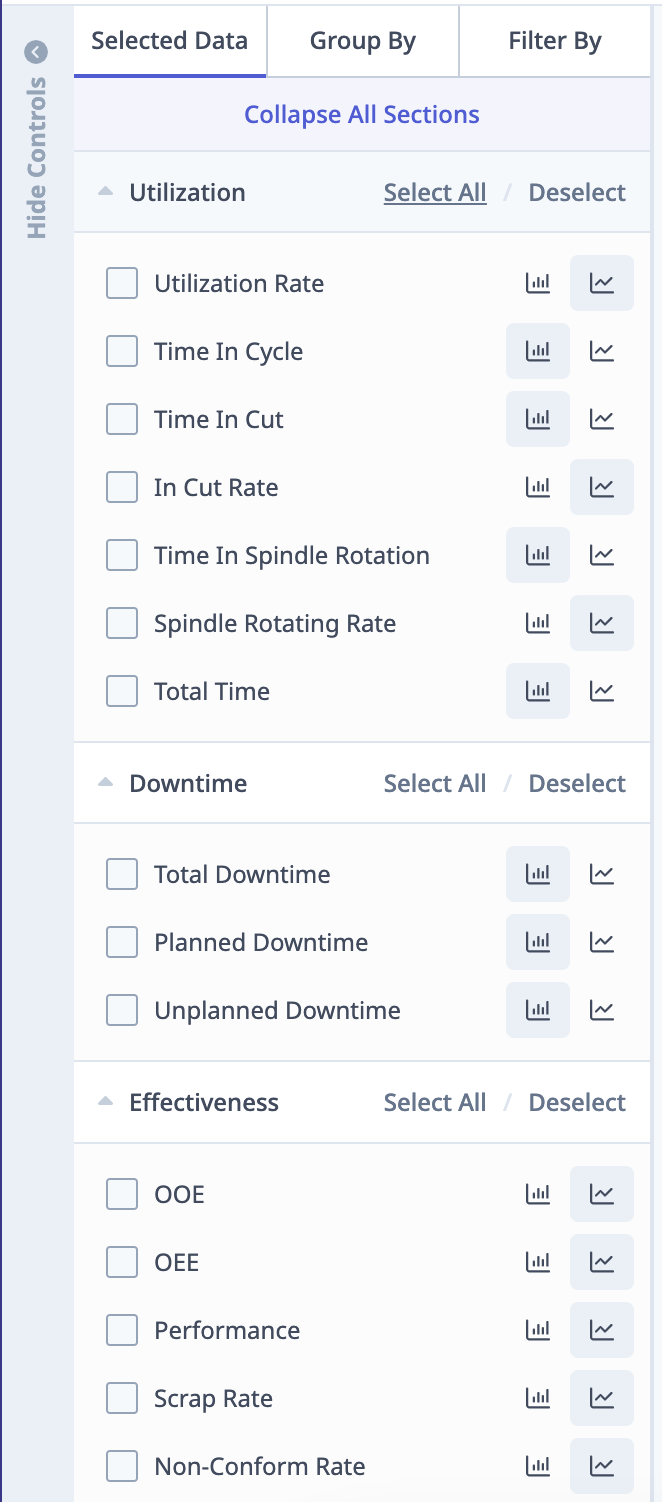Switch Spindle Rotating Rate to bar chart
The image size is (662, 1502).
(x=538, y=623)
